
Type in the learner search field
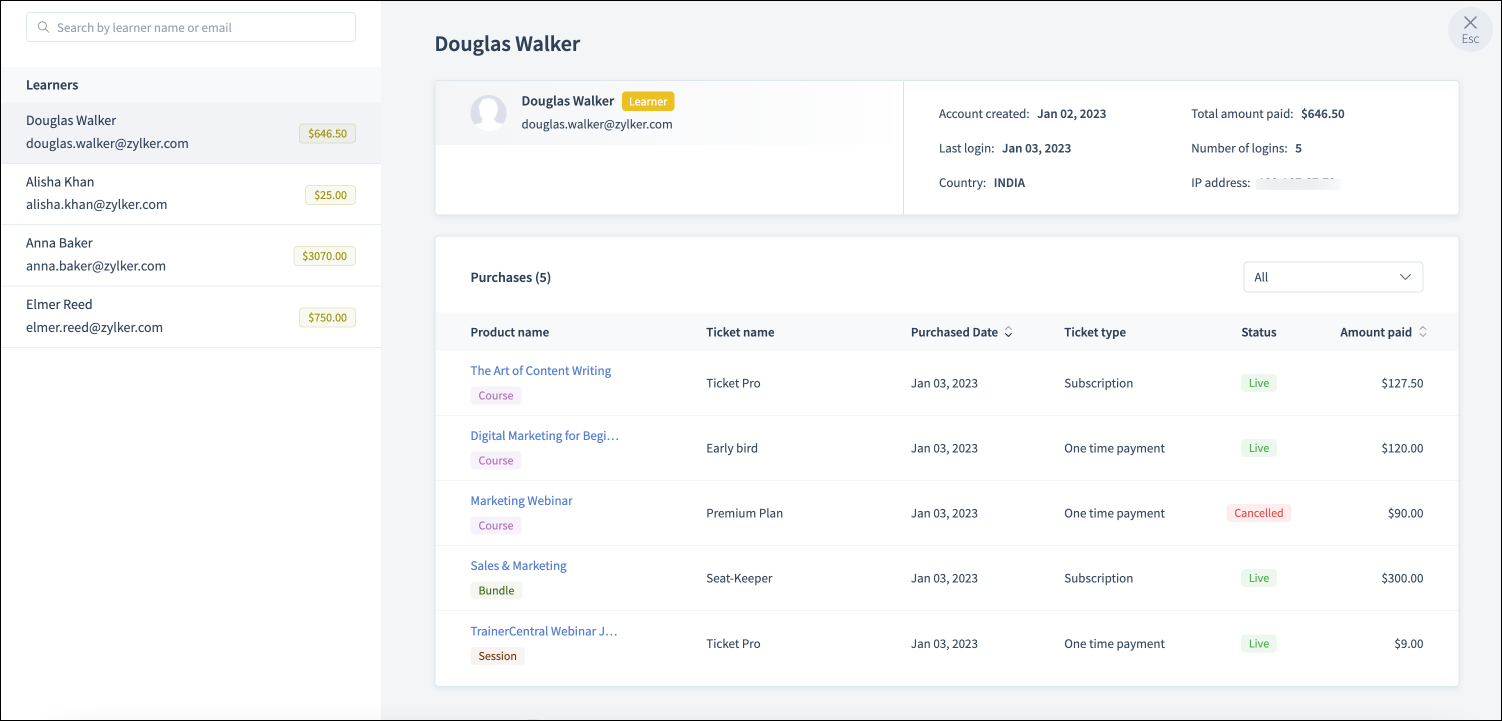(200, 28)
